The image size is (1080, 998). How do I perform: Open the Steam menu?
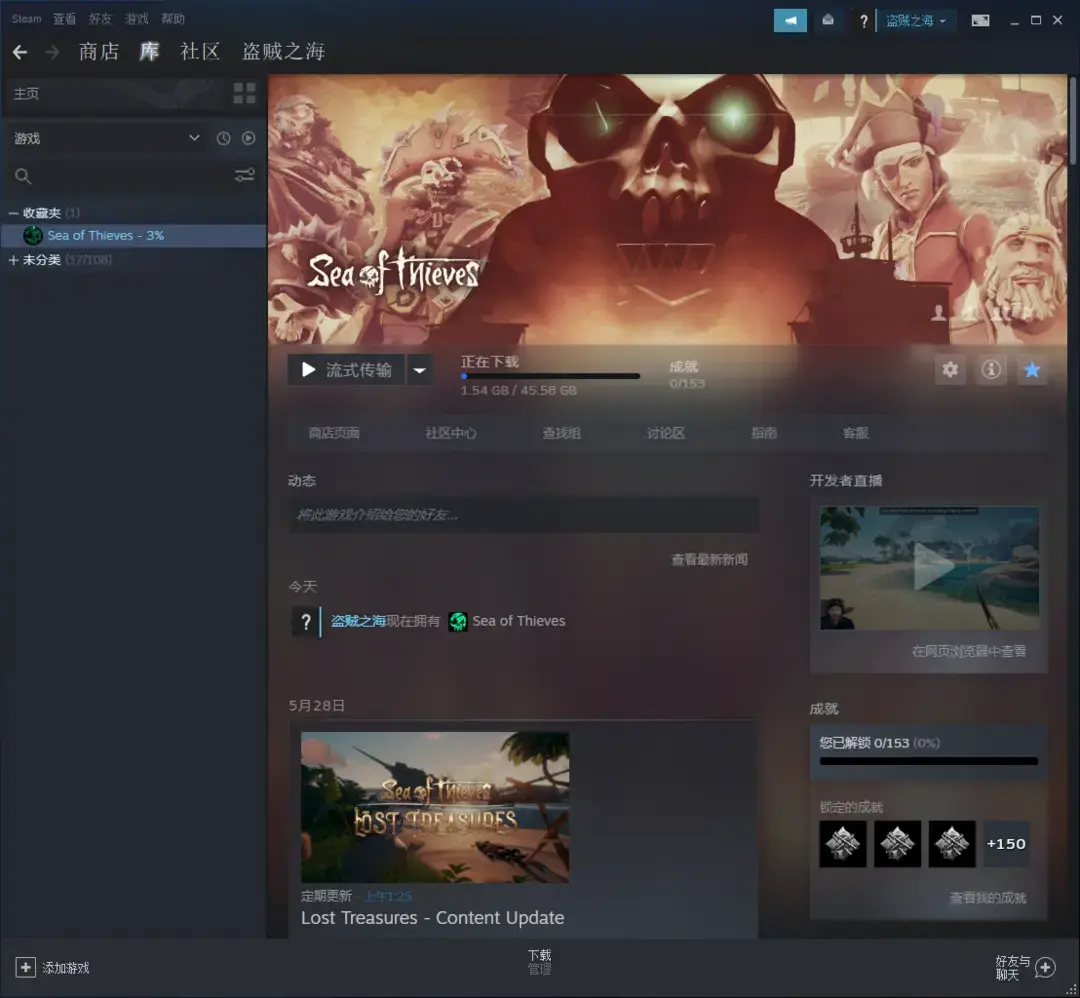tap(26, 19)
